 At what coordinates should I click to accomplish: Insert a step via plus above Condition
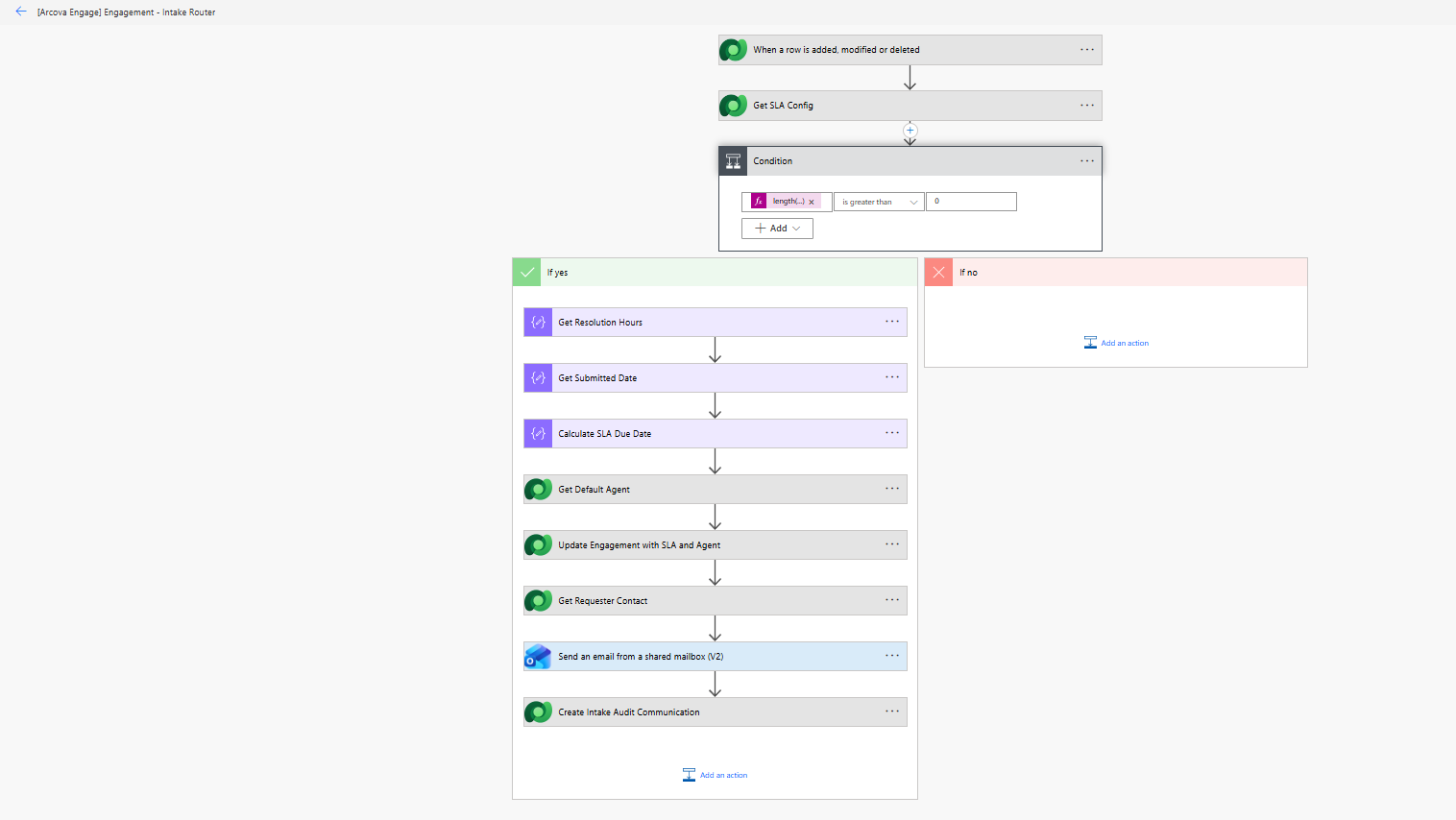coord(910,131)
